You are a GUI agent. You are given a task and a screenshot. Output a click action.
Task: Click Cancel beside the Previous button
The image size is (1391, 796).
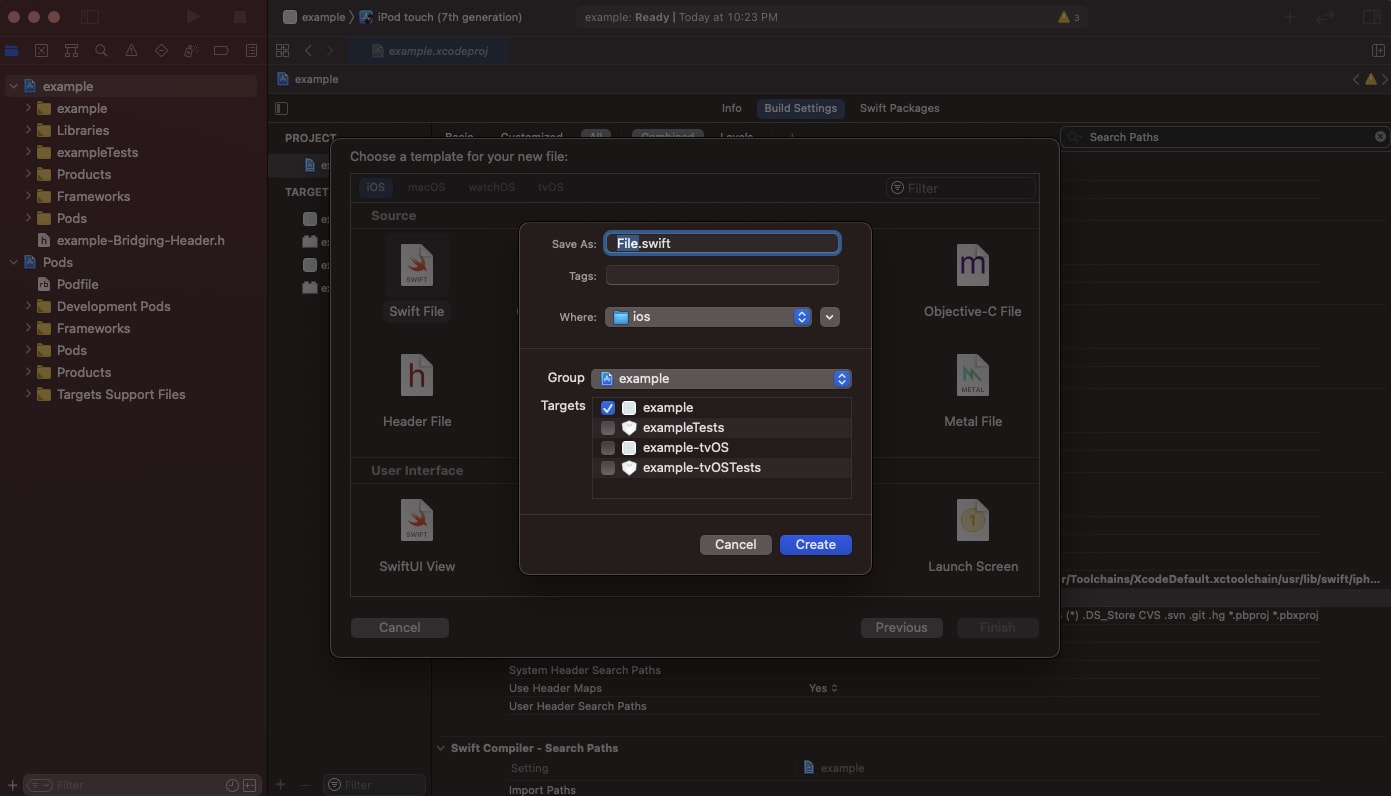(399, 628)
